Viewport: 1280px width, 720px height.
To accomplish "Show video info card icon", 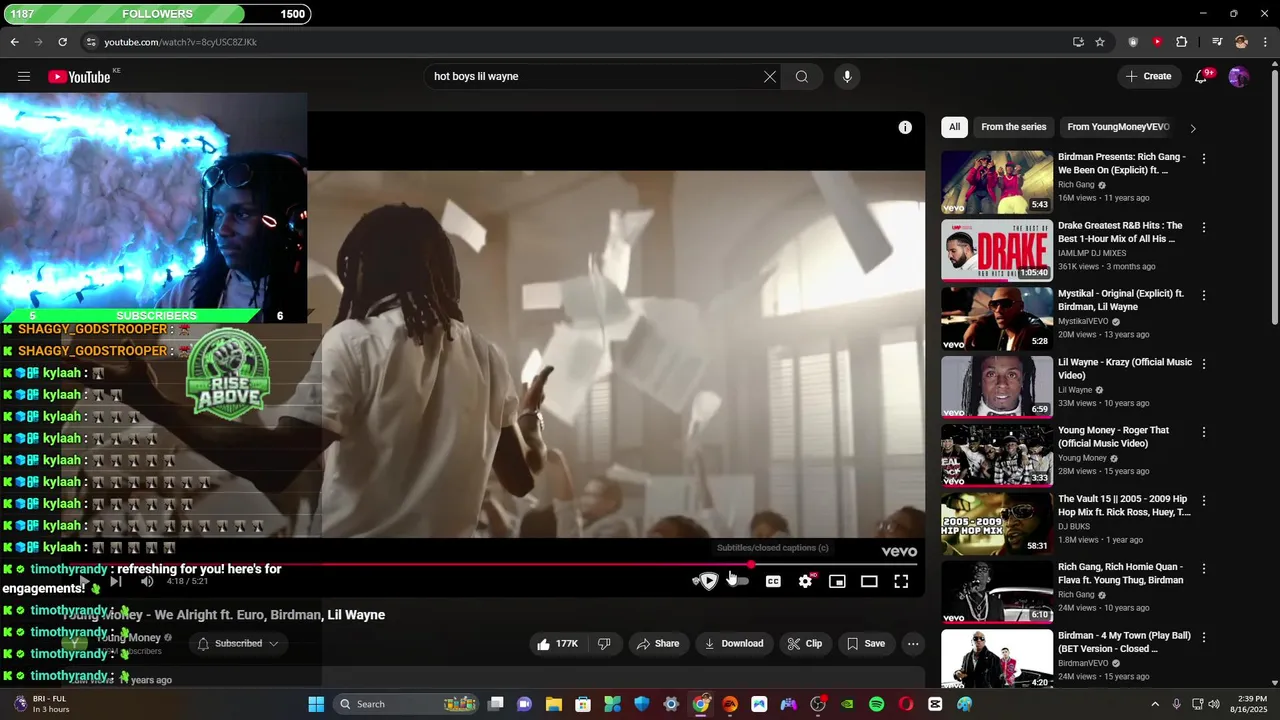I will tap(905, 127).
